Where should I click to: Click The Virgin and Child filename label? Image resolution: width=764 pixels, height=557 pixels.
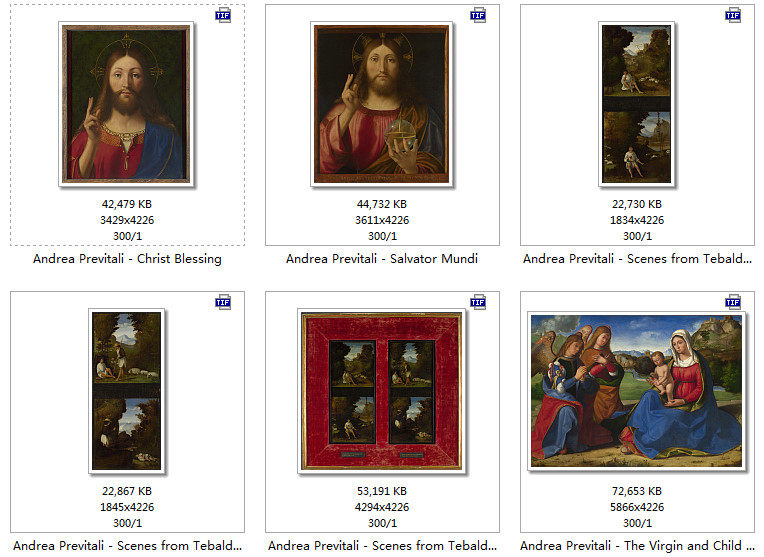(637, 546)
